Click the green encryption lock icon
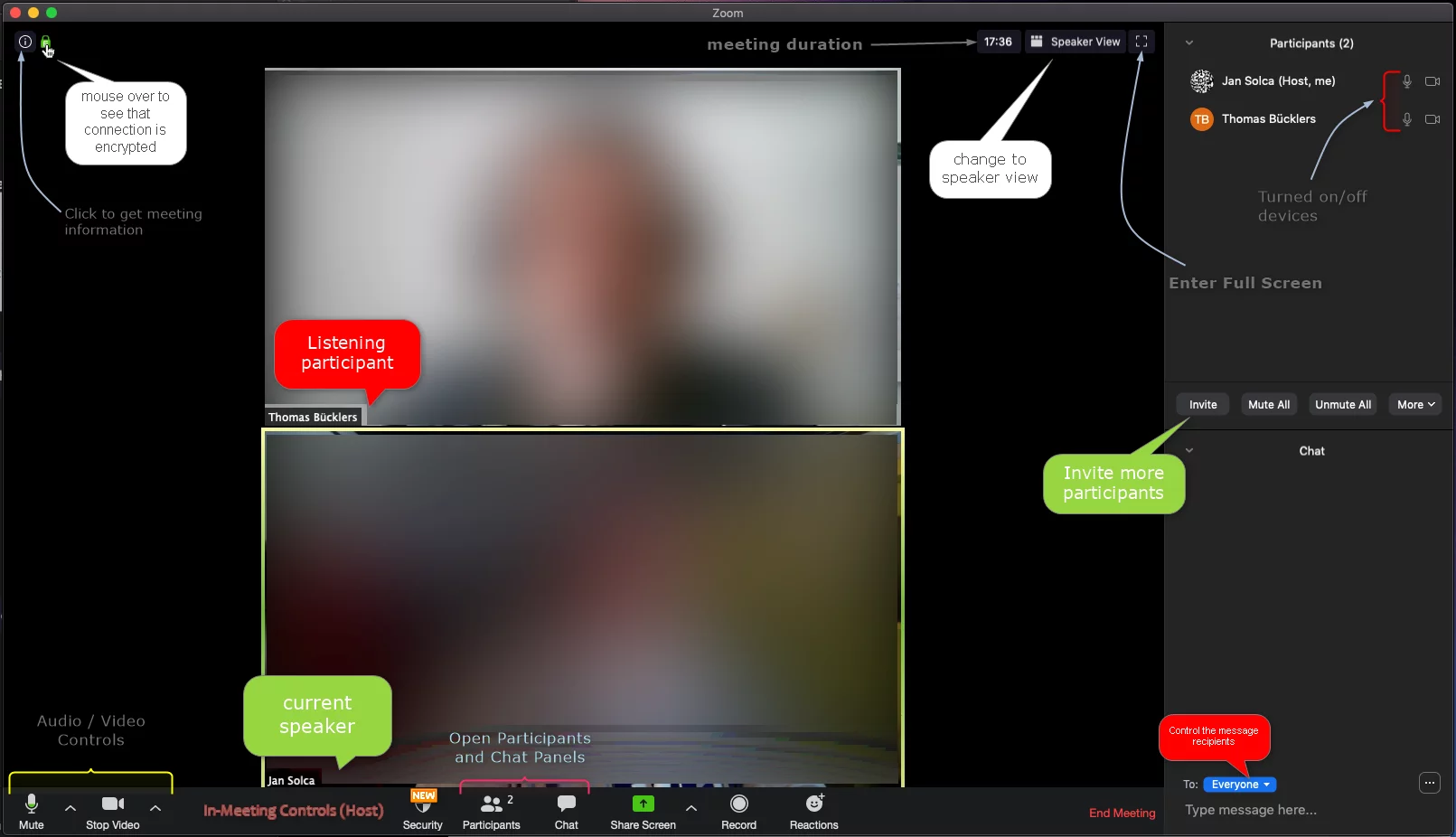Screen dimensions: 1456x837 [x=45, y=42]
